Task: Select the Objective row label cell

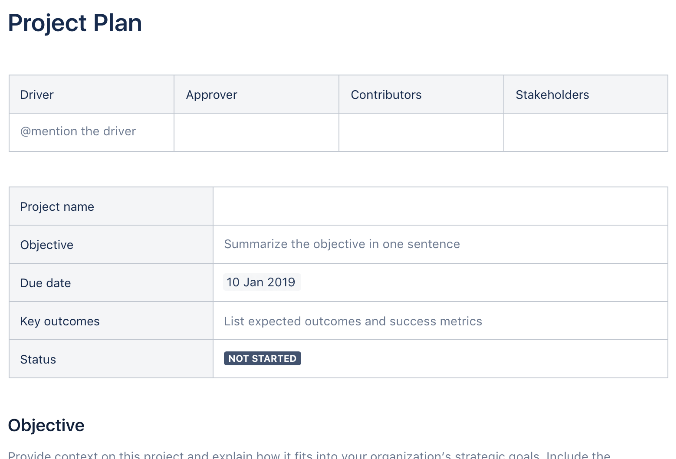Action: (111, 245)
